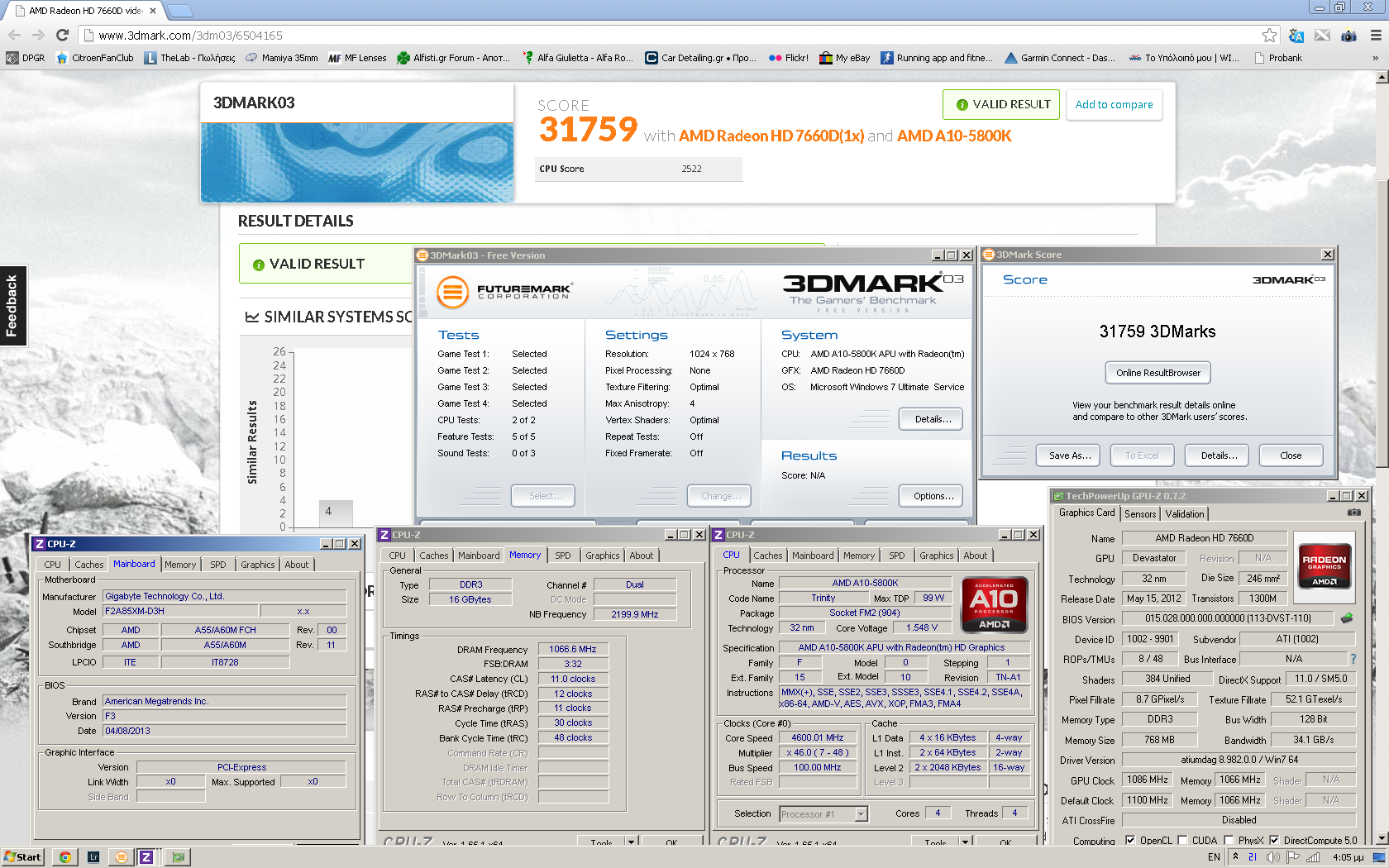
Task: Go back using the browser back arrow
Action: coord(14,35)
